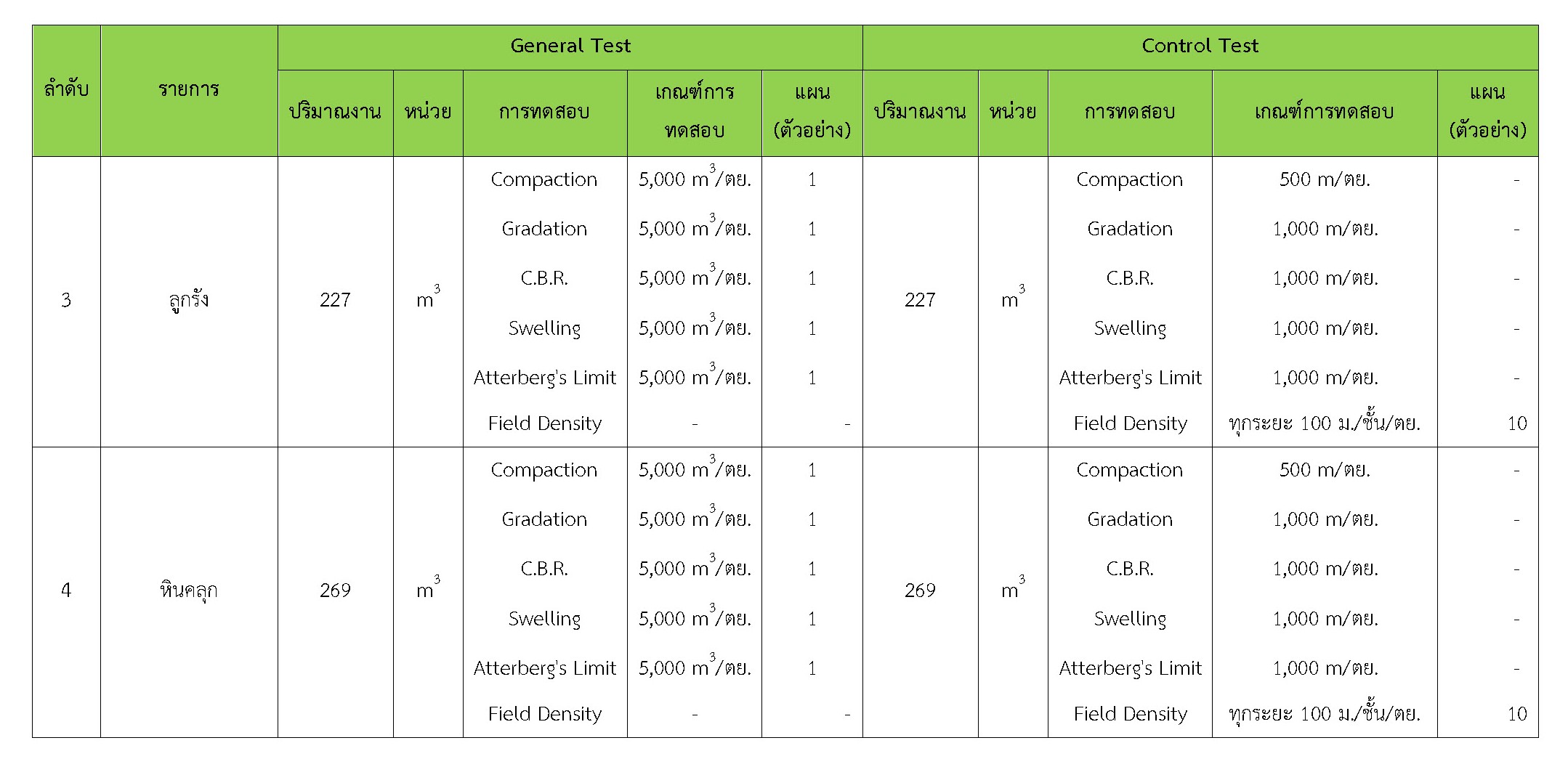Select Control Test Field Density for หินคลุก

click(x=1130, y=714)
